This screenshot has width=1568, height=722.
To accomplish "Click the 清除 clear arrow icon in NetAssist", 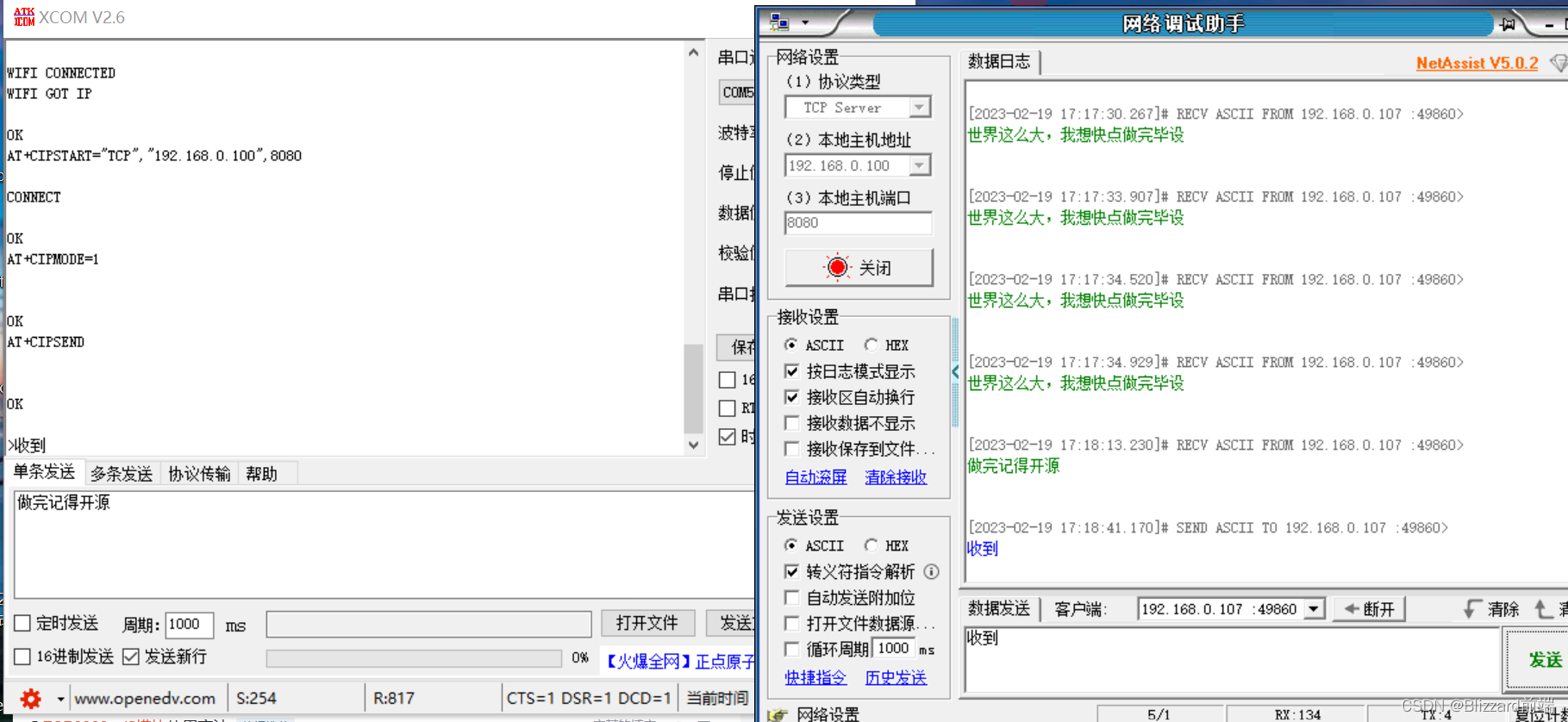I will pyautogui.click(x=1473, y=609).
